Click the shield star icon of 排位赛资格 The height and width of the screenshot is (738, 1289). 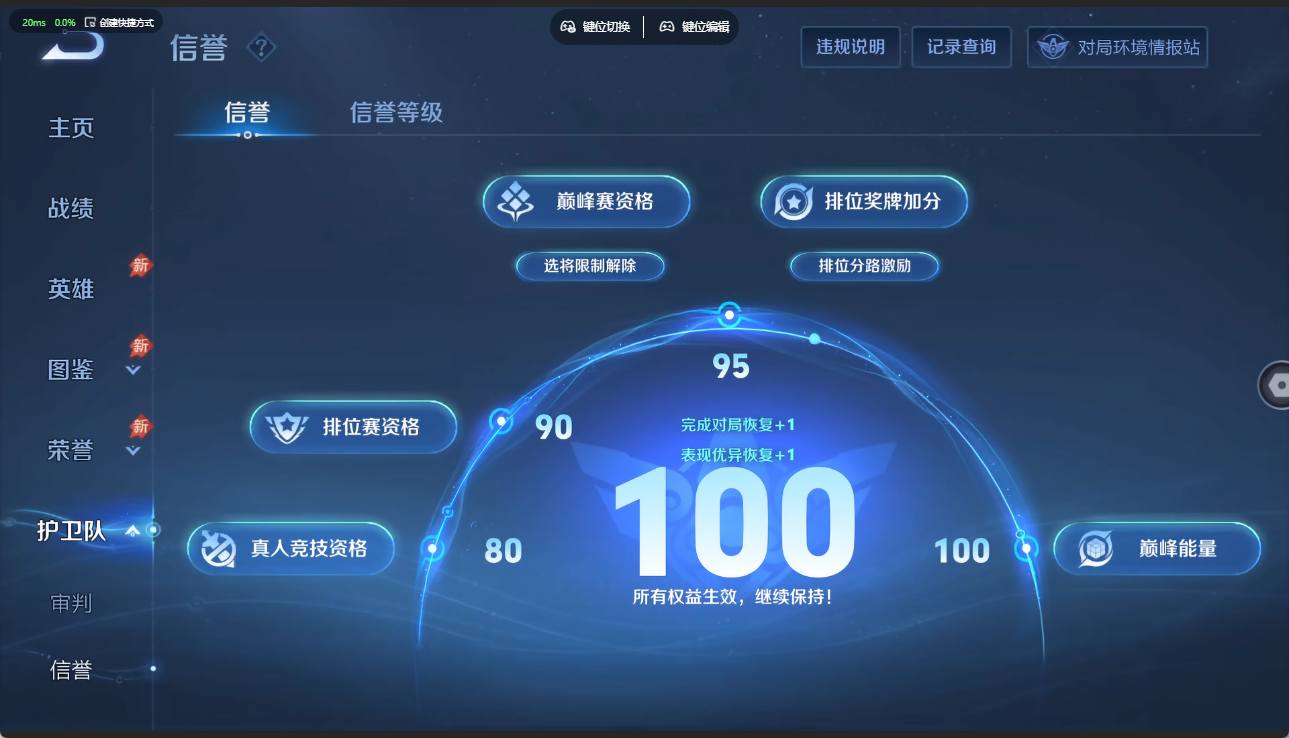coord(287,427)
